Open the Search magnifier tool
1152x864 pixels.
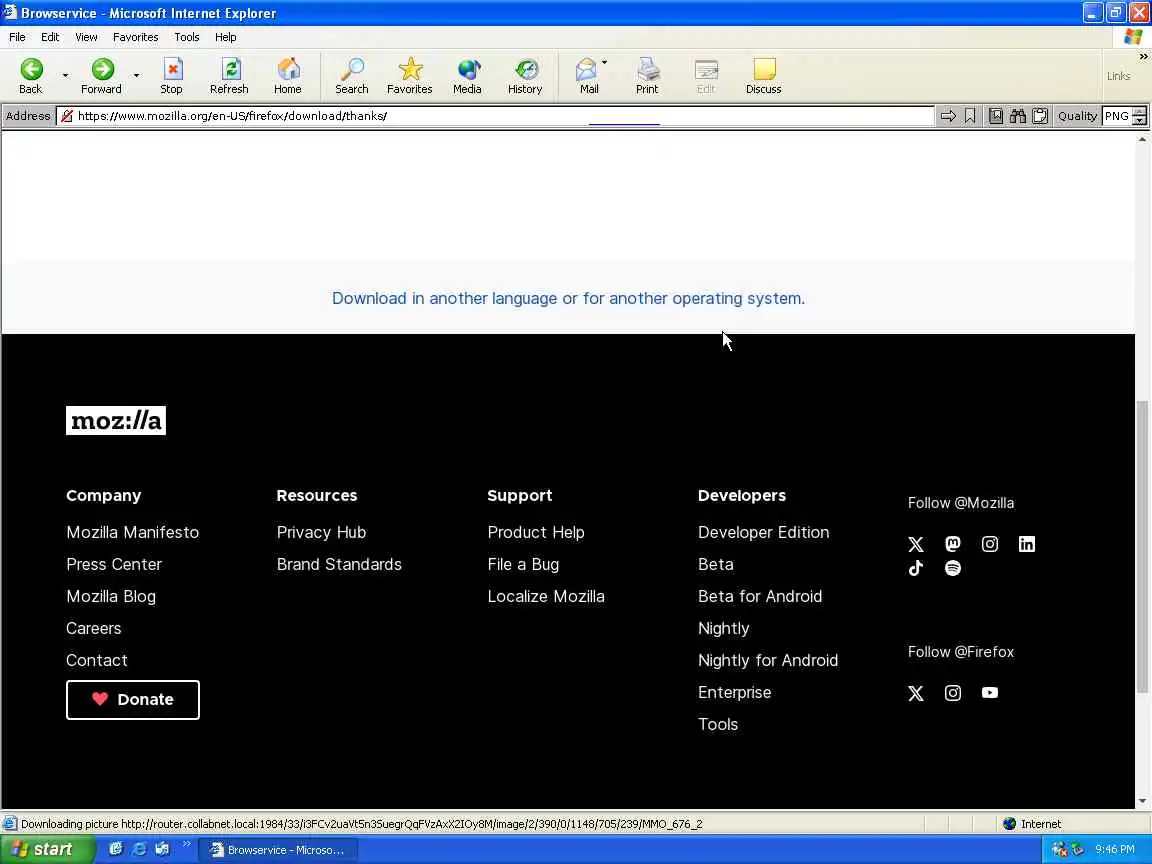pos(352,76)
